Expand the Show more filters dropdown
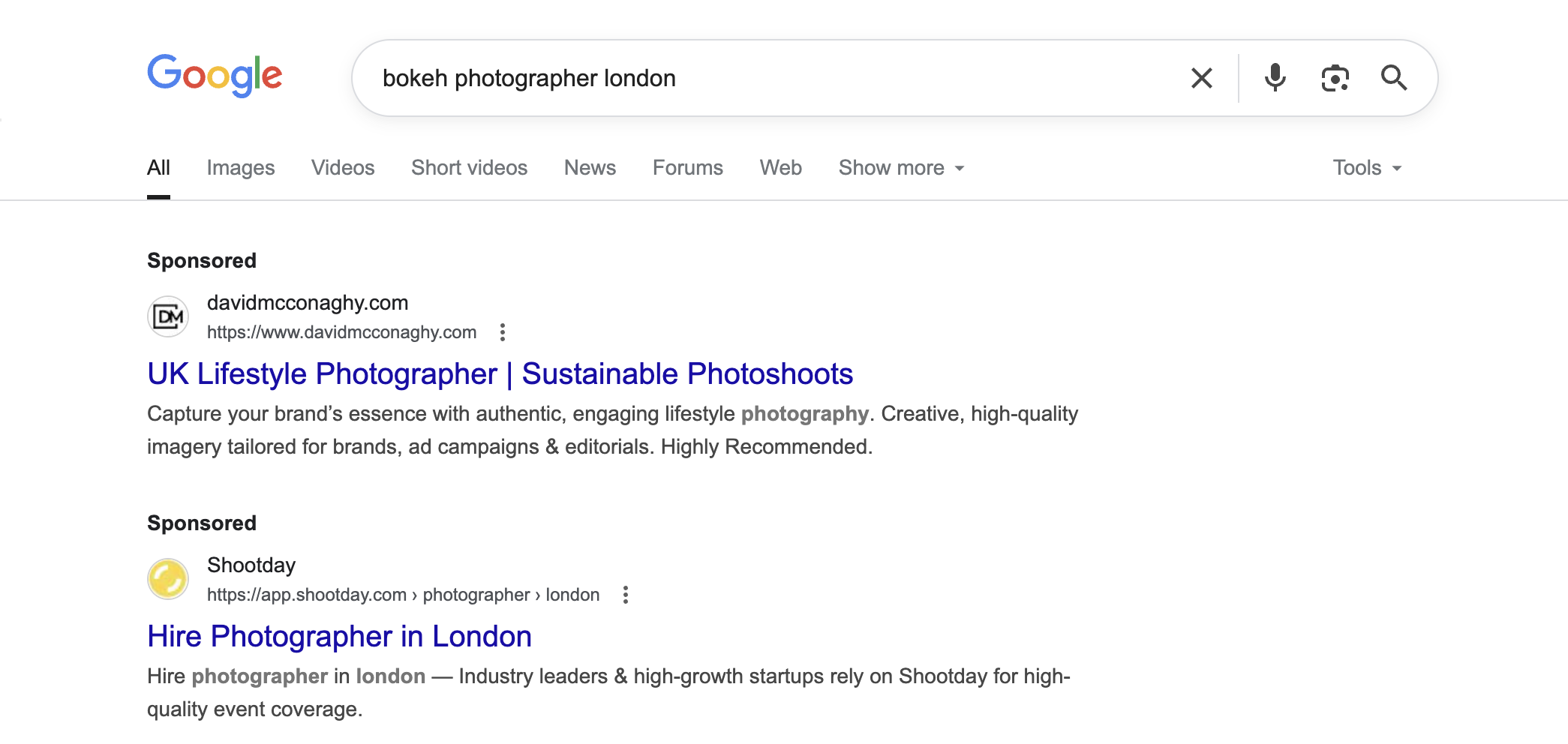Screen dimensions: 1568x744 (901, 167)
